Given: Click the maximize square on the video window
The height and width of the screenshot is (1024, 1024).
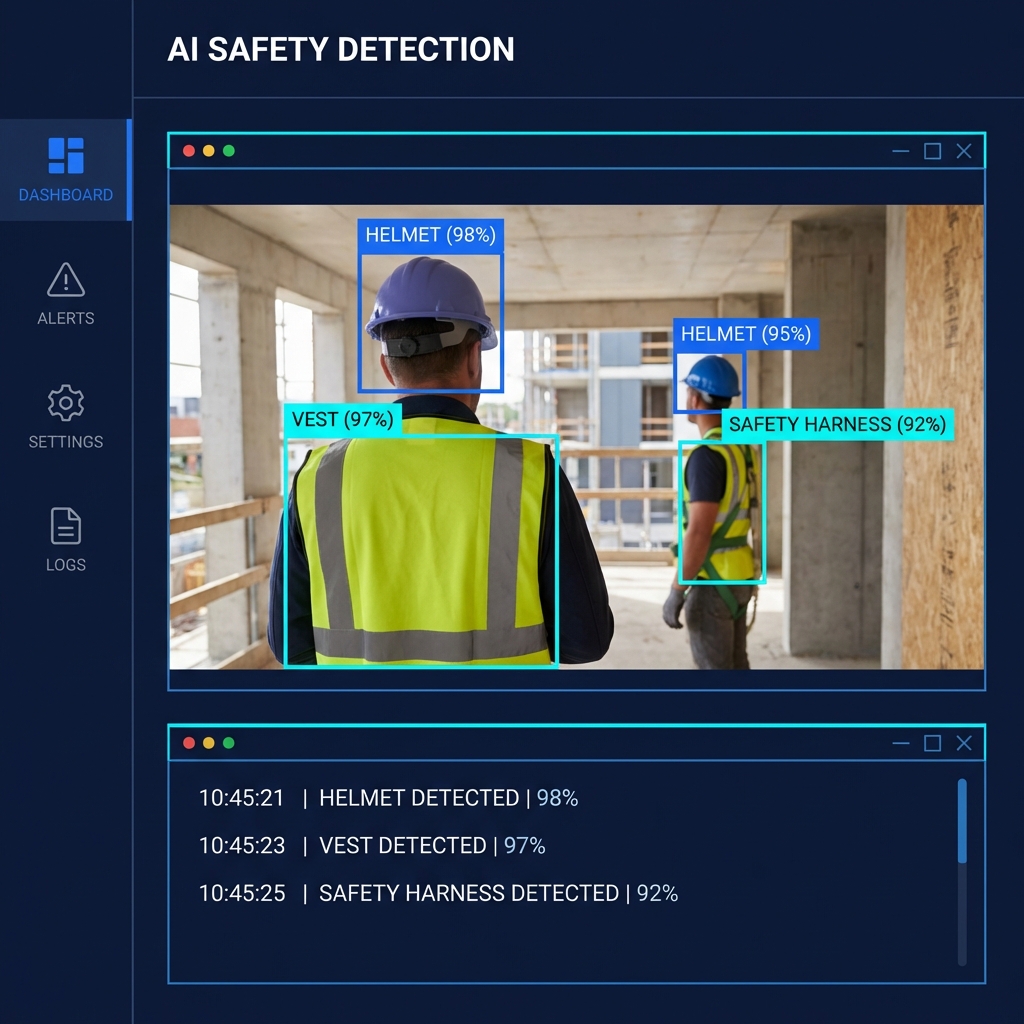Looking at the screenshot, I should click(x=932, y=151).
